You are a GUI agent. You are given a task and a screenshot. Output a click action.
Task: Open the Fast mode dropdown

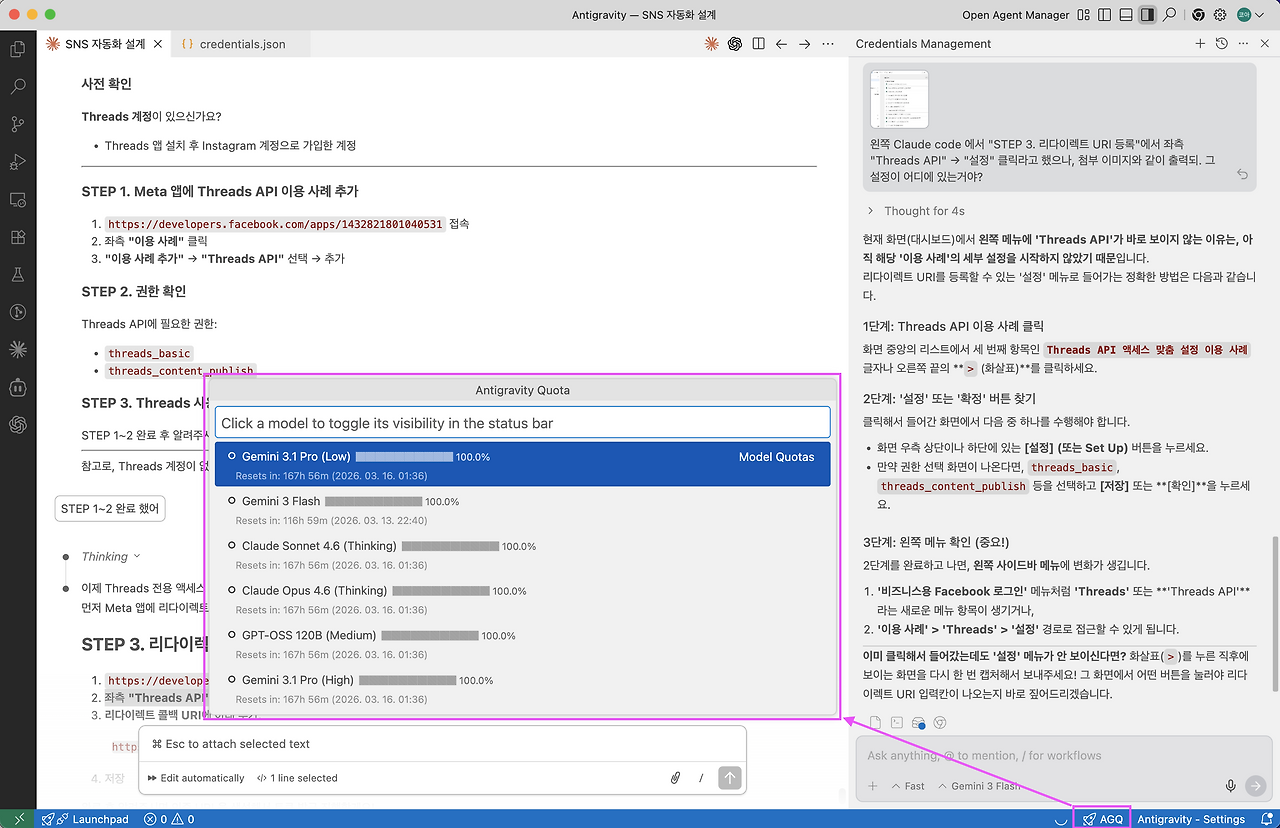(908, 786)
